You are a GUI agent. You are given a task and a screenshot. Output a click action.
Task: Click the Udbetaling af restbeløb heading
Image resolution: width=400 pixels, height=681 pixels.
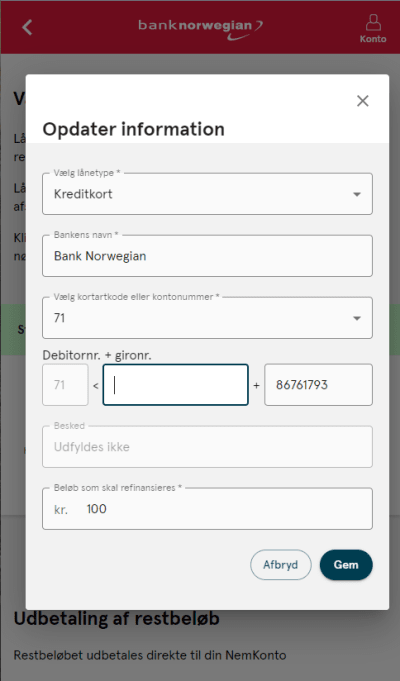pyautogui.click(x=116, y=618)
